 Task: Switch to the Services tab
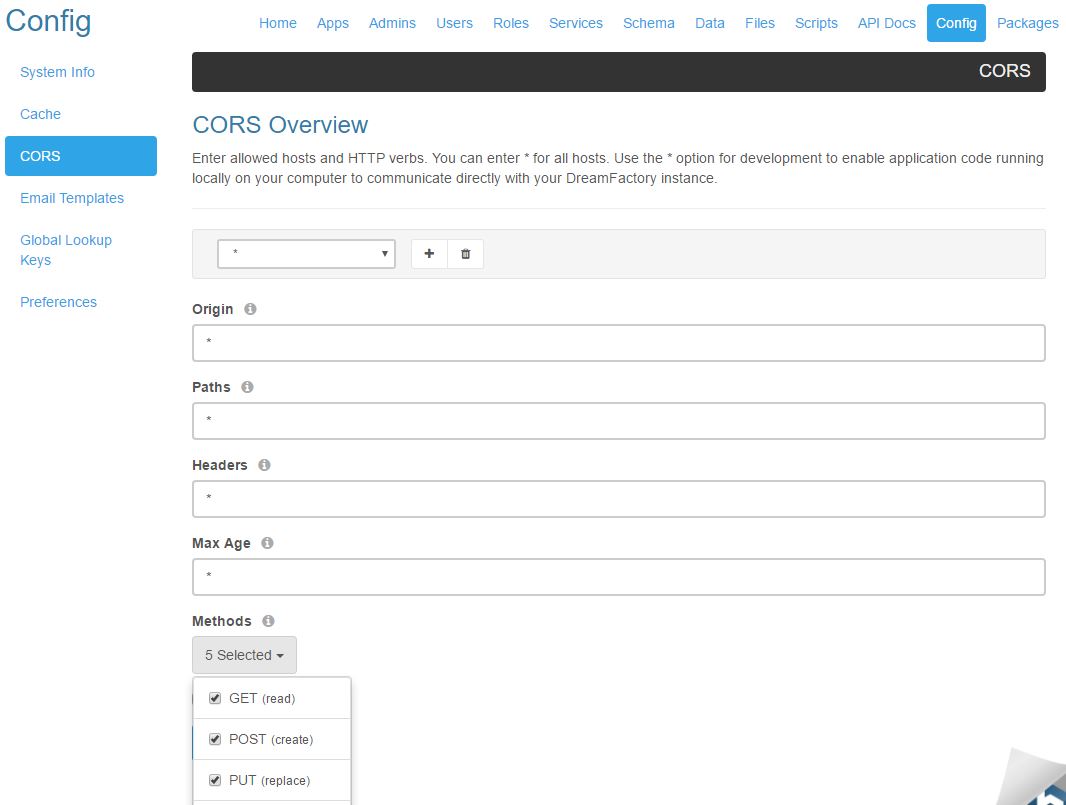pyautogui.click(x=575, y=23)
